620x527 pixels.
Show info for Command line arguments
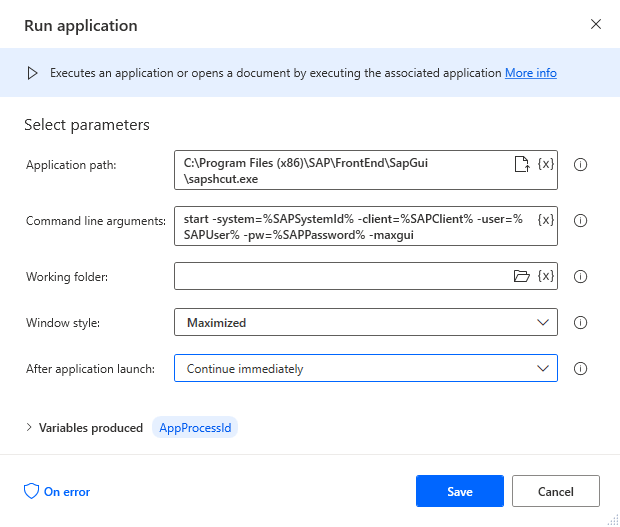tap(580, 220)
